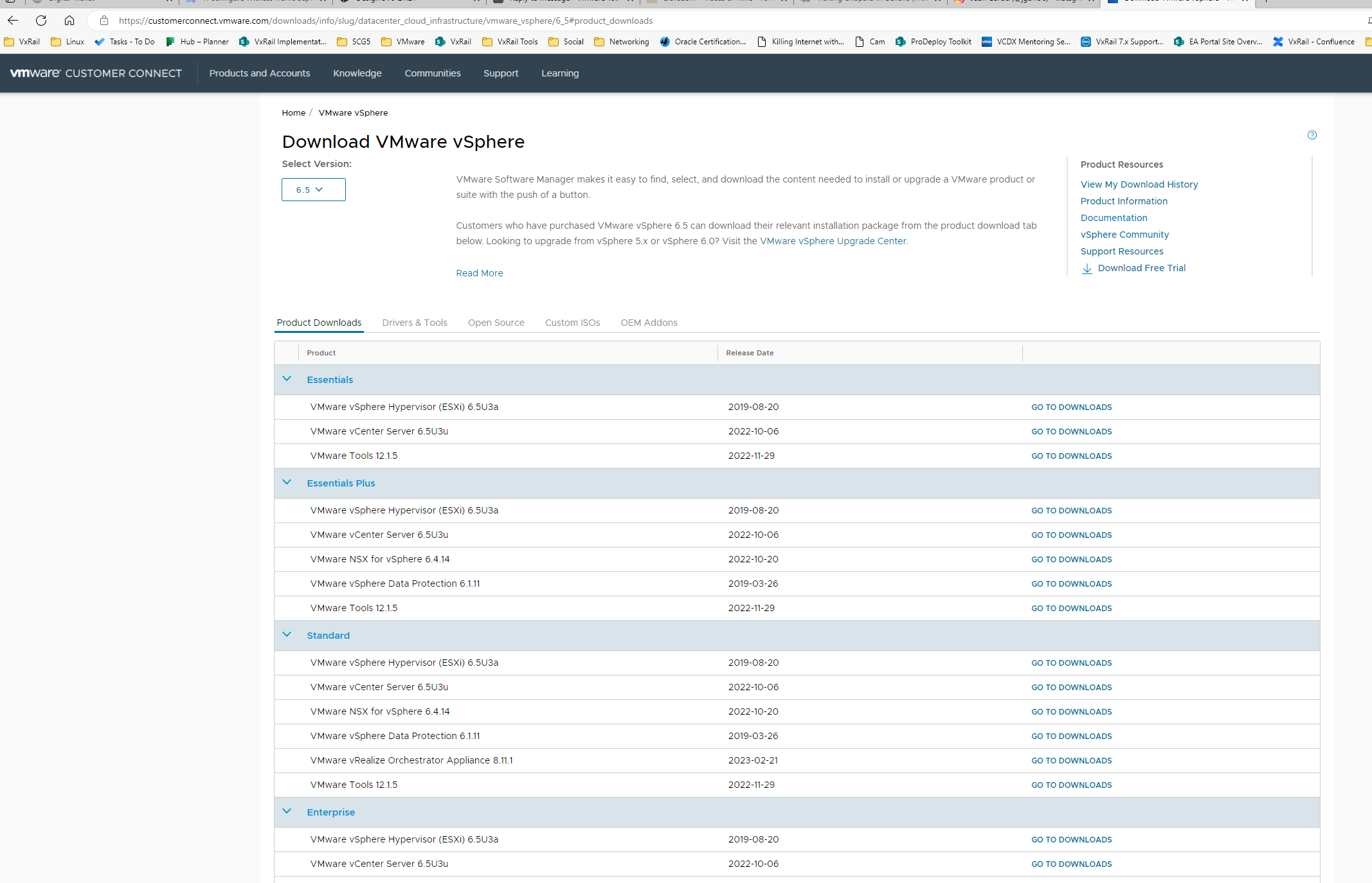Screen dimensions: 1372x883
Task: Click the help question mark icon
Action: 1312,135
